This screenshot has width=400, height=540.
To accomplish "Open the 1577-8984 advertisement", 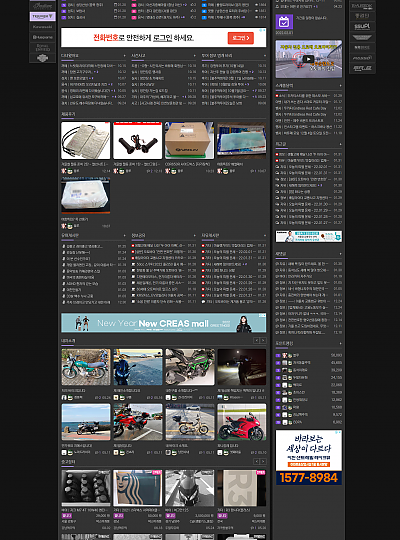I will tap(309, 457).
